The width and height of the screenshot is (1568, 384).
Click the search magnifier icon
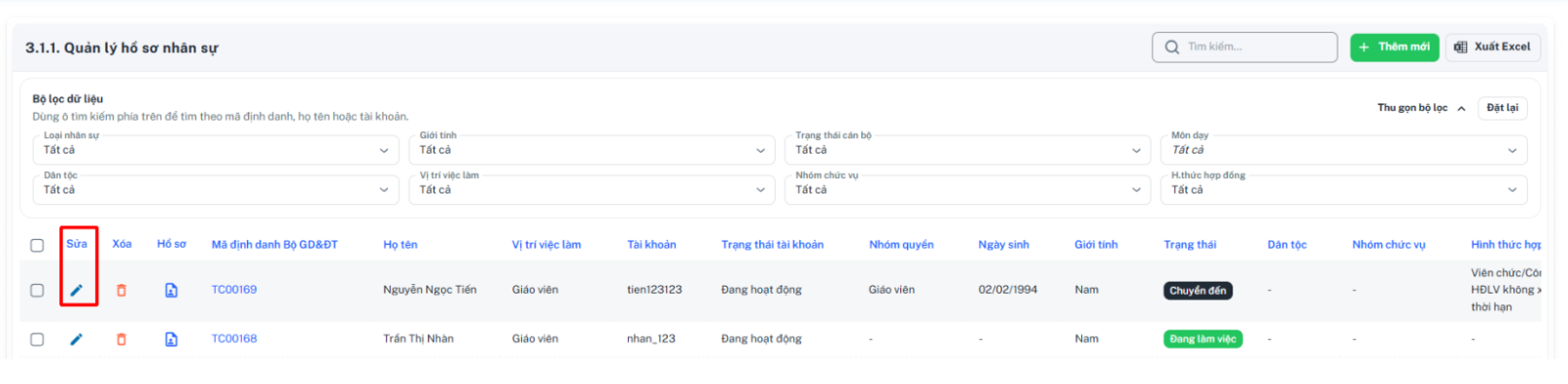point(1172,47)
